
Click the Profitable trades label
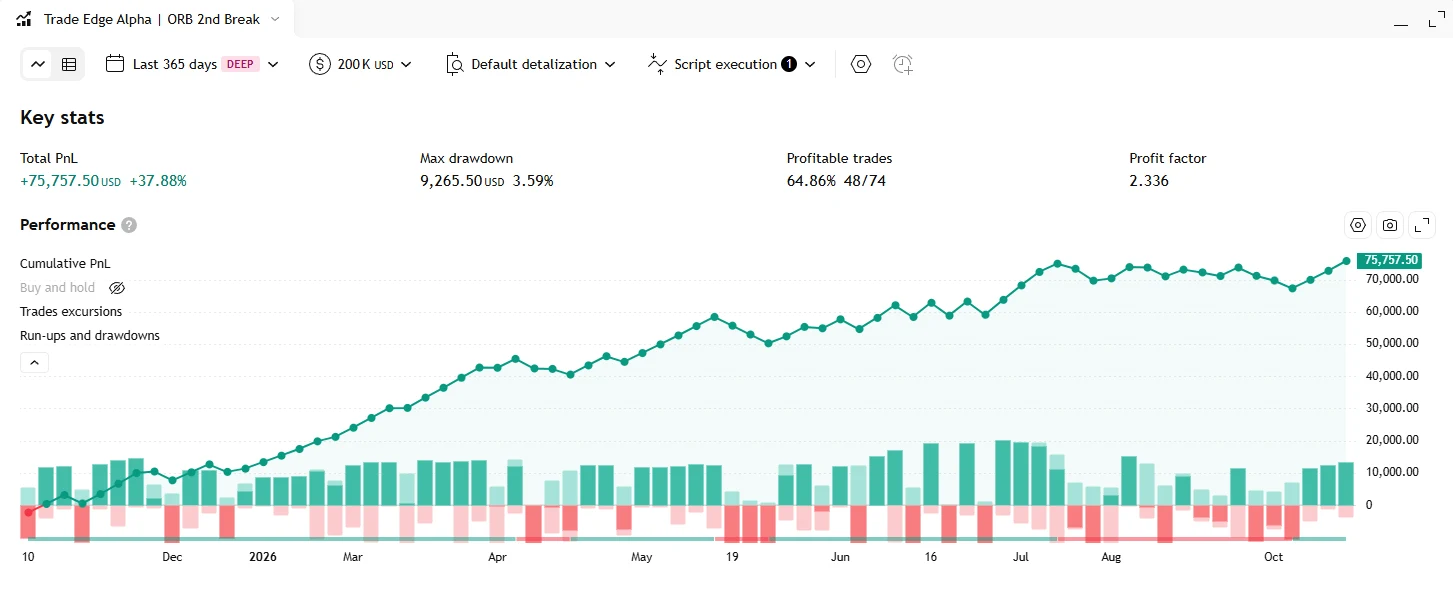click(x=840, y=158)
